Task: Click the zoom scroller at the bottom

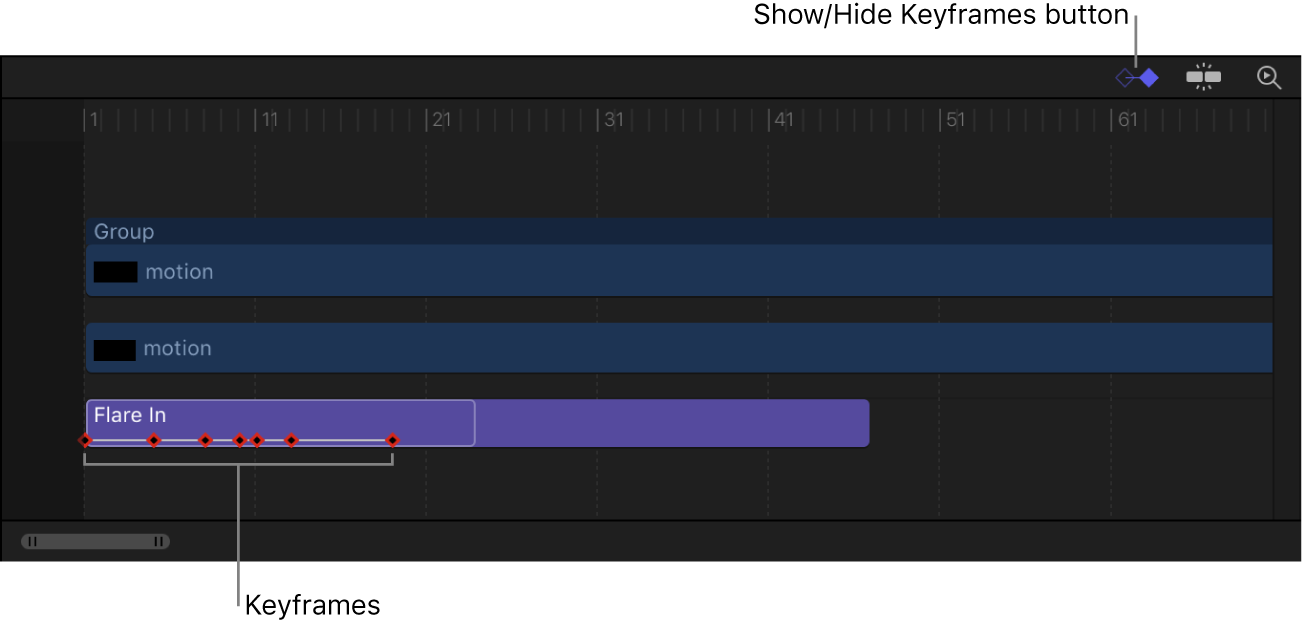Action: (x=95, y=540)
